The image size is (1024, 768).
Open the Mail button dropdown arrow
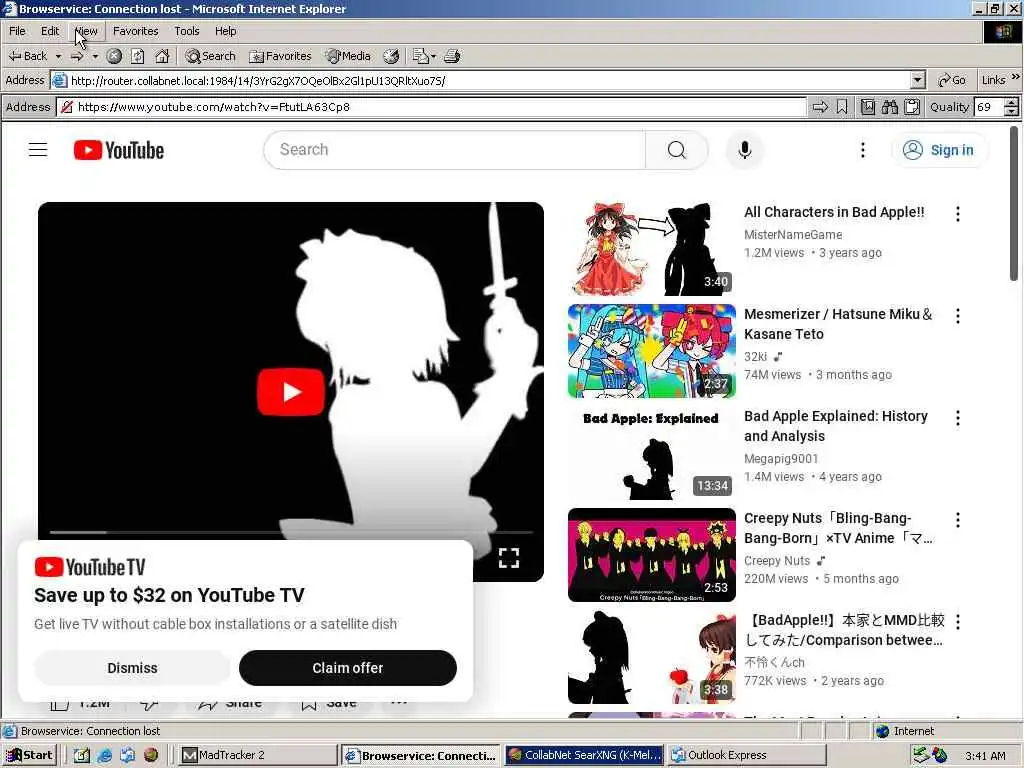(x=433, y=56)
